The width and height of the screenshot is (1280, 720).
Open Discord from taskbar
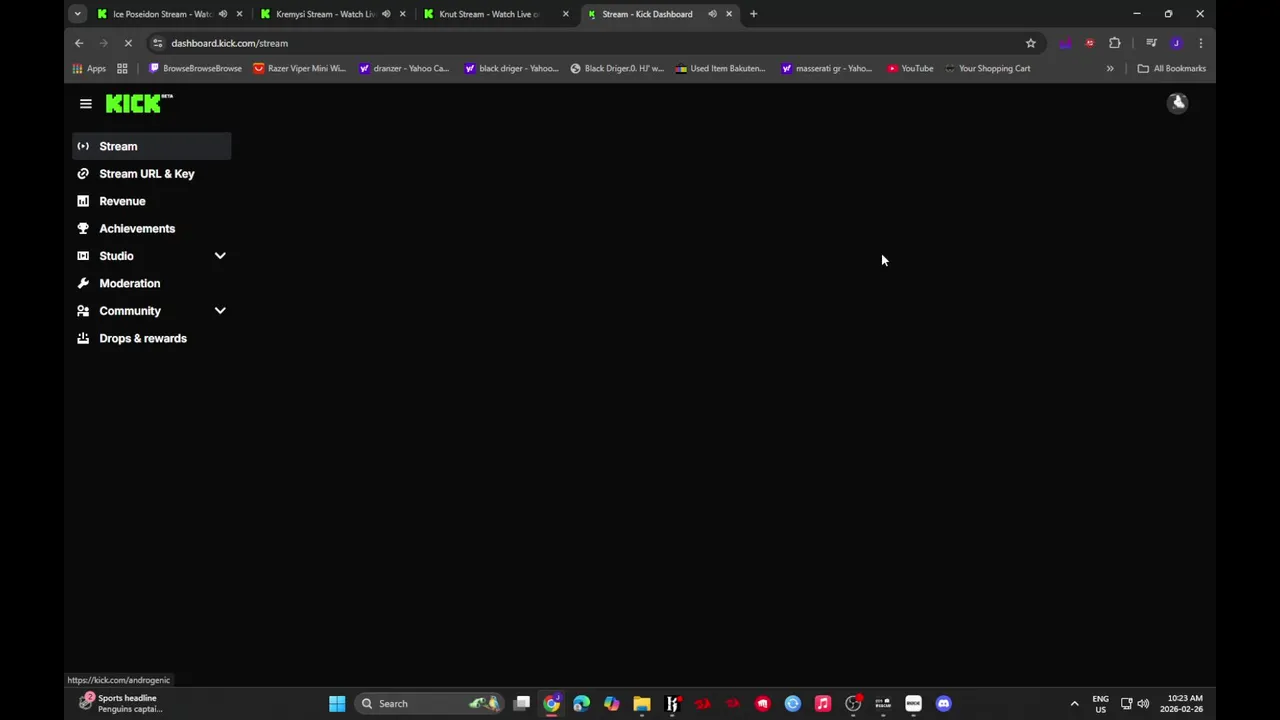943,703
